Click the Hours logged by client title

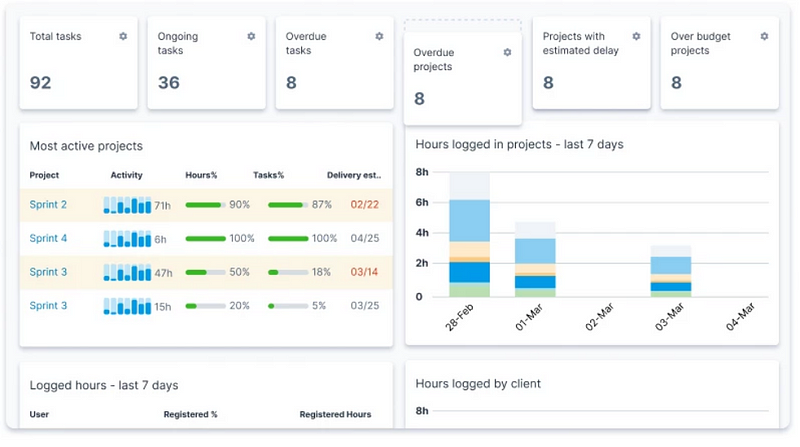478,384
